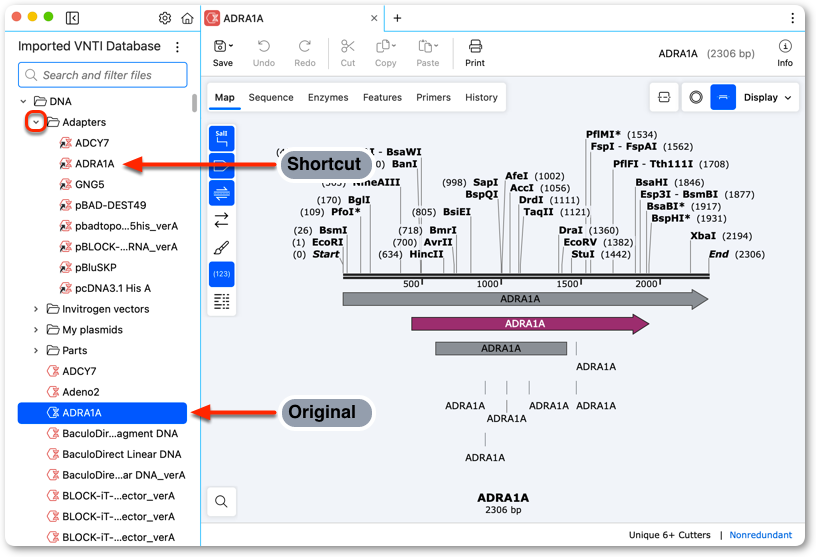Toggle primers display in side toolbar
This screenshot has width=816, height=557.
(x=222, y=193)
